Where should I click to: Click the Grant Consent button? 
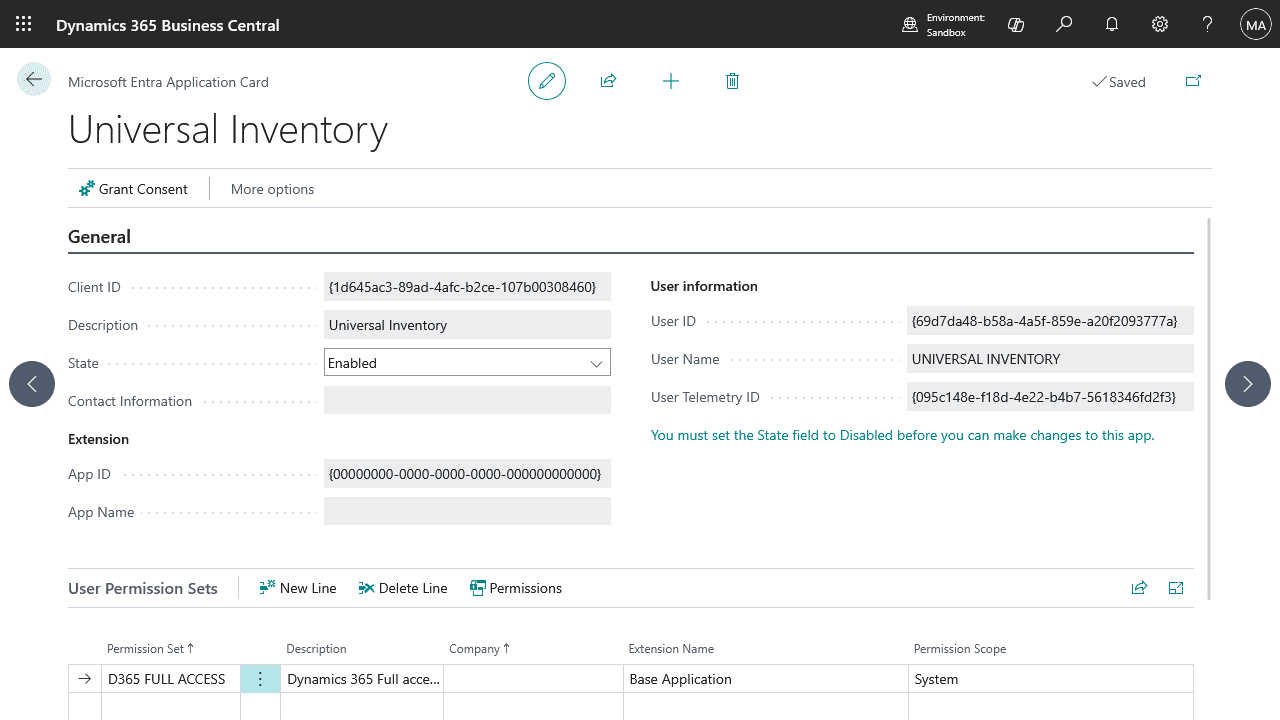[133, 189]
